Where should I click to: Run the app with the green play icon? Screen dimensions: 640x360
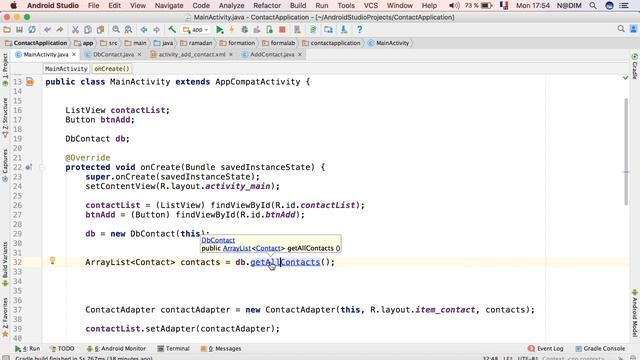pos(220,29)
